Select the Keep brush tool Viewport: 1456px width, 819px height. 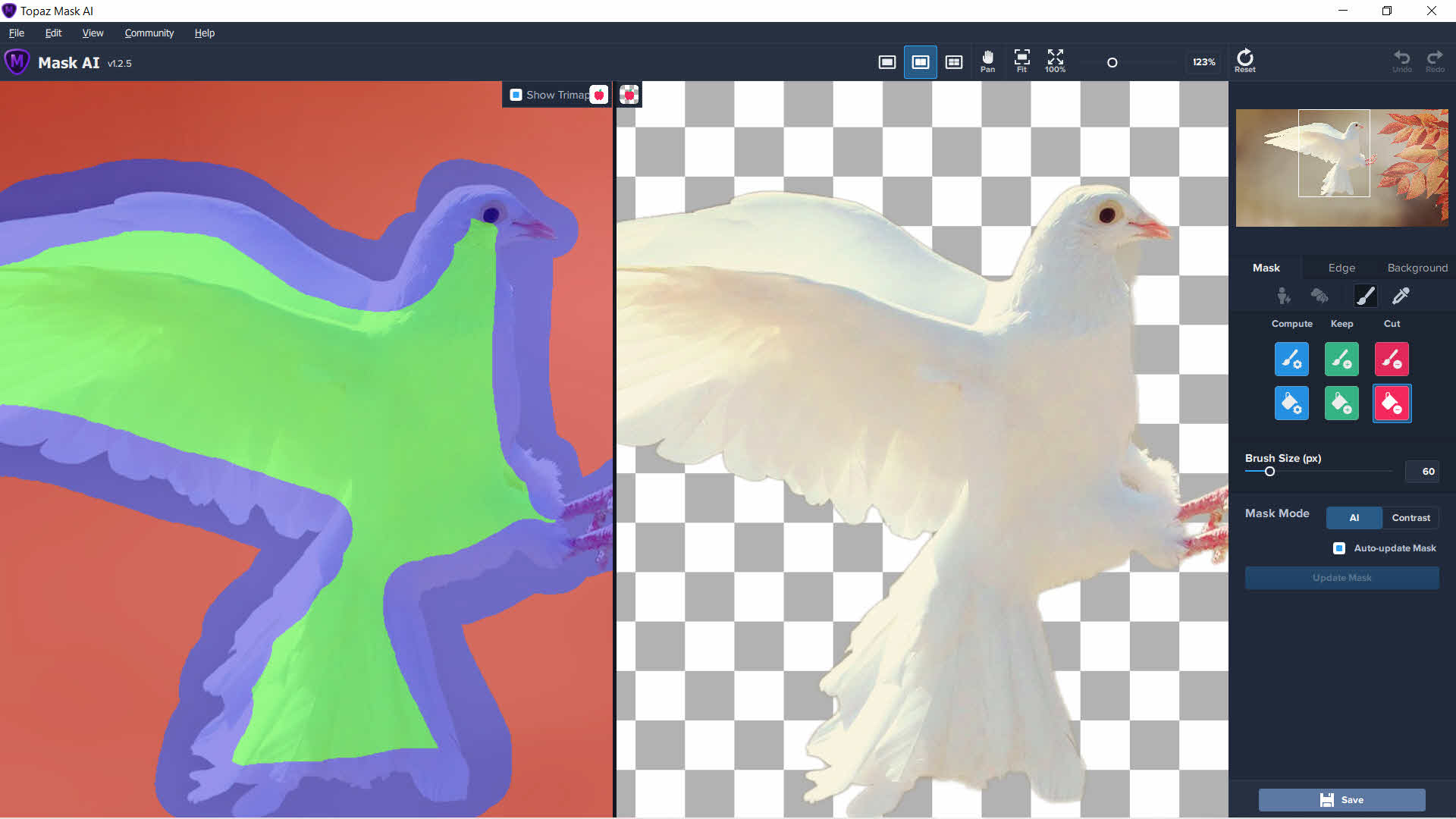pos(1341,359)
